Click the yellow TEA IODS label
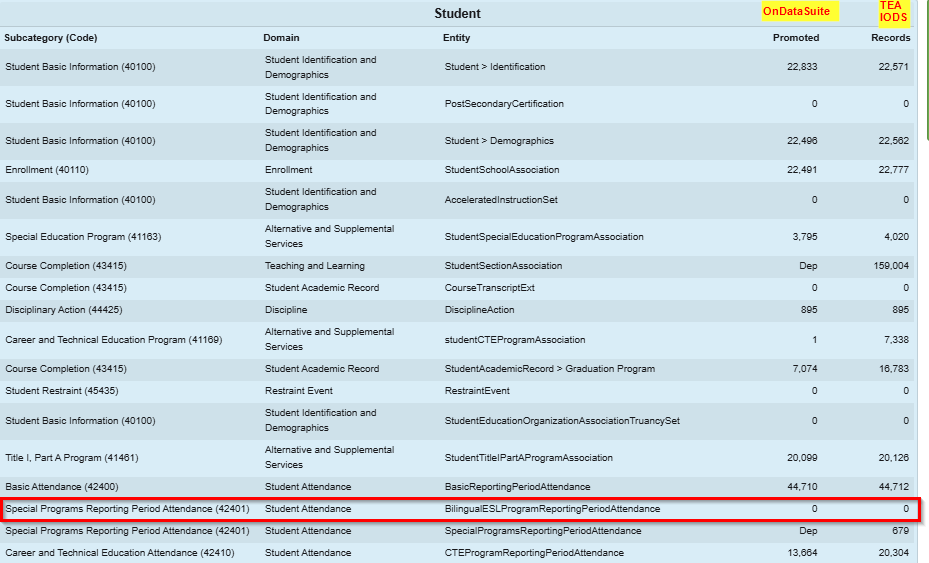929x563 pixels. coord(892,11)
